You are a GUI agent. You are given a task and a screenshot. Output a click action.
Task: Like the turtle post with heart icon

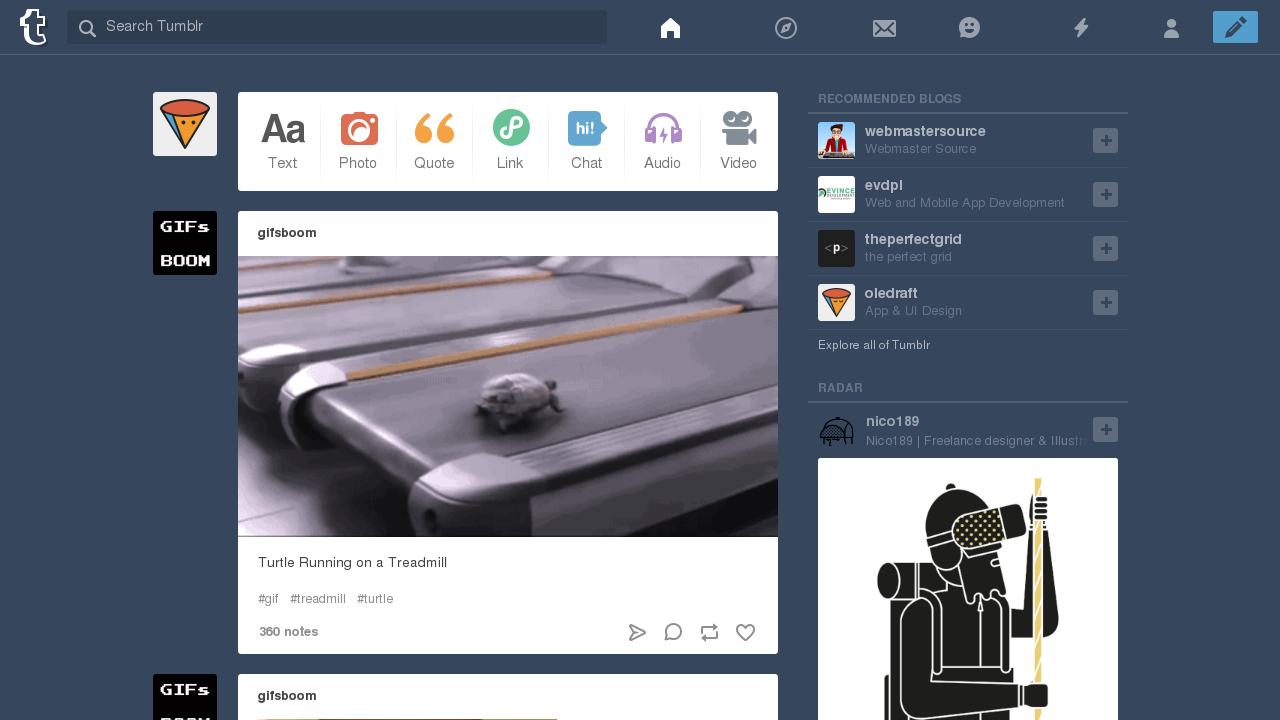click(x=745, y=632)
